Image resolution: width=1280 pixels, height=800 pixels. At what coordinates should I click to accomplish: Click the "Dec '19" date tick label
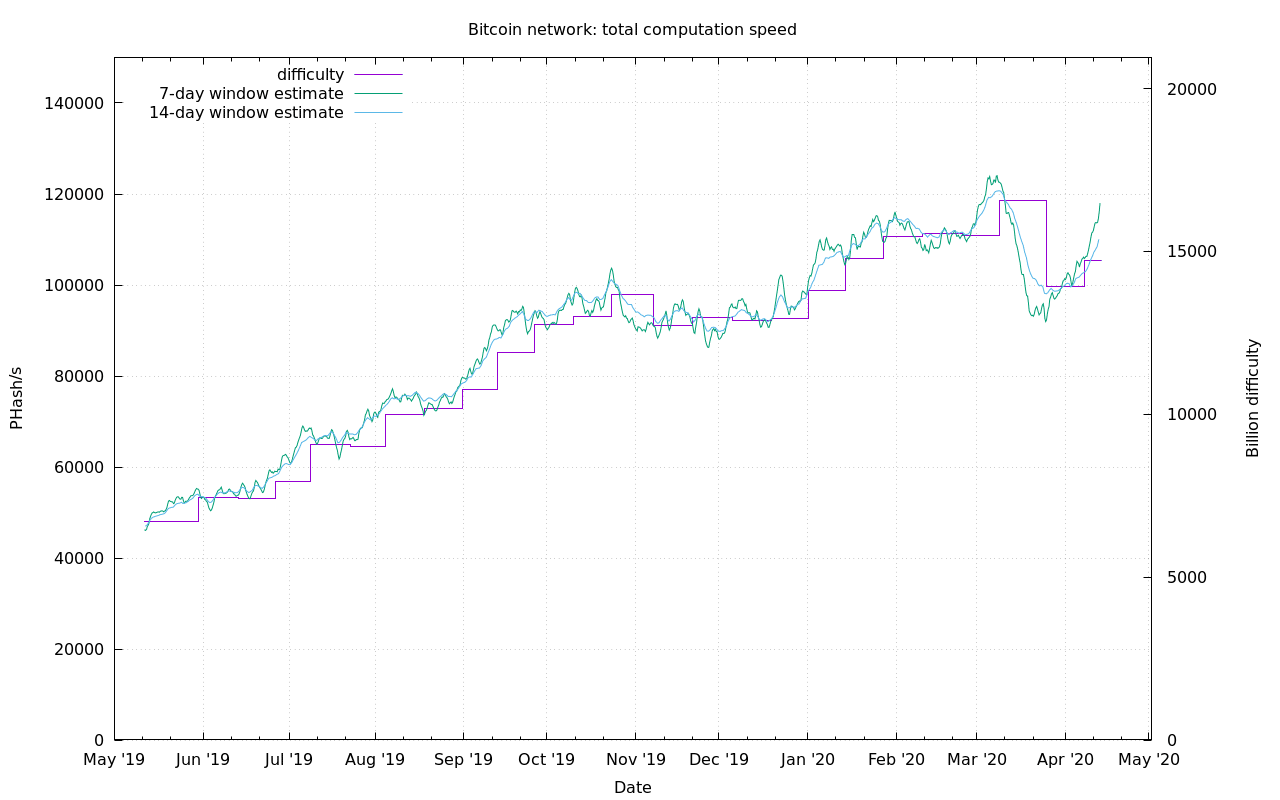[719, 760]
